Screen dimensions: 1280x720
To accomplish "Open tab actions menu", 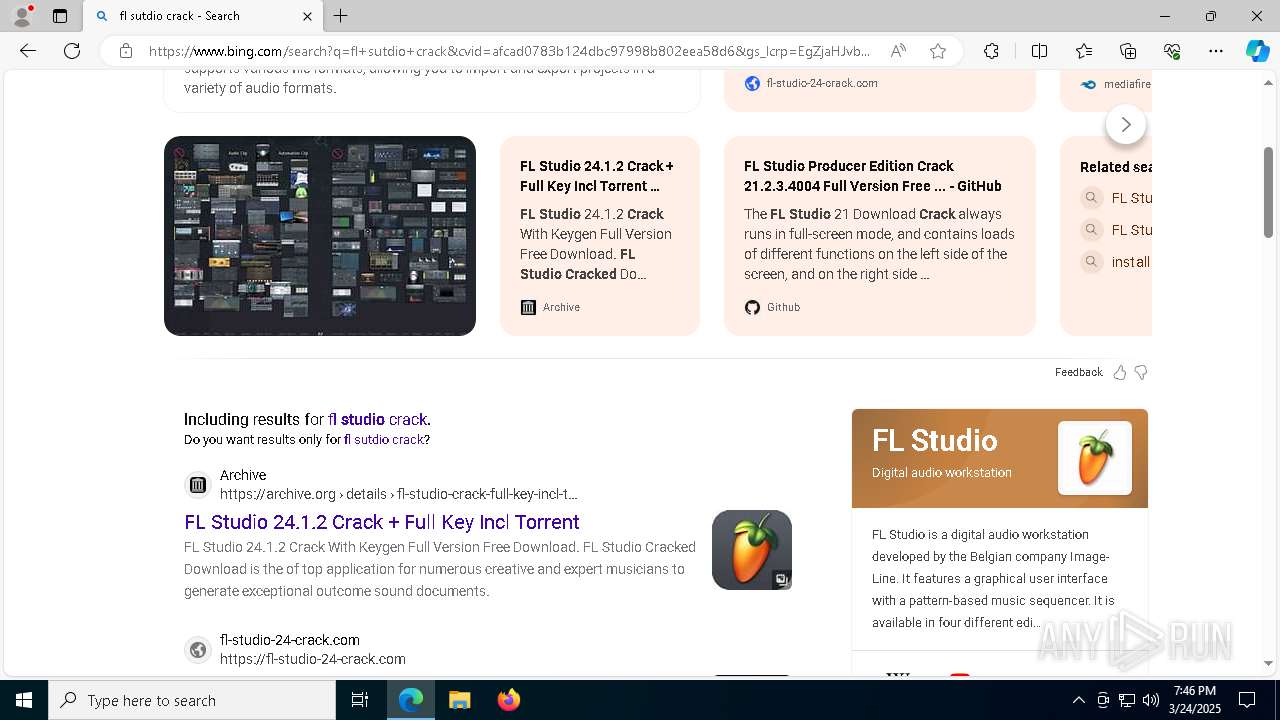I will tap(60, 16).
